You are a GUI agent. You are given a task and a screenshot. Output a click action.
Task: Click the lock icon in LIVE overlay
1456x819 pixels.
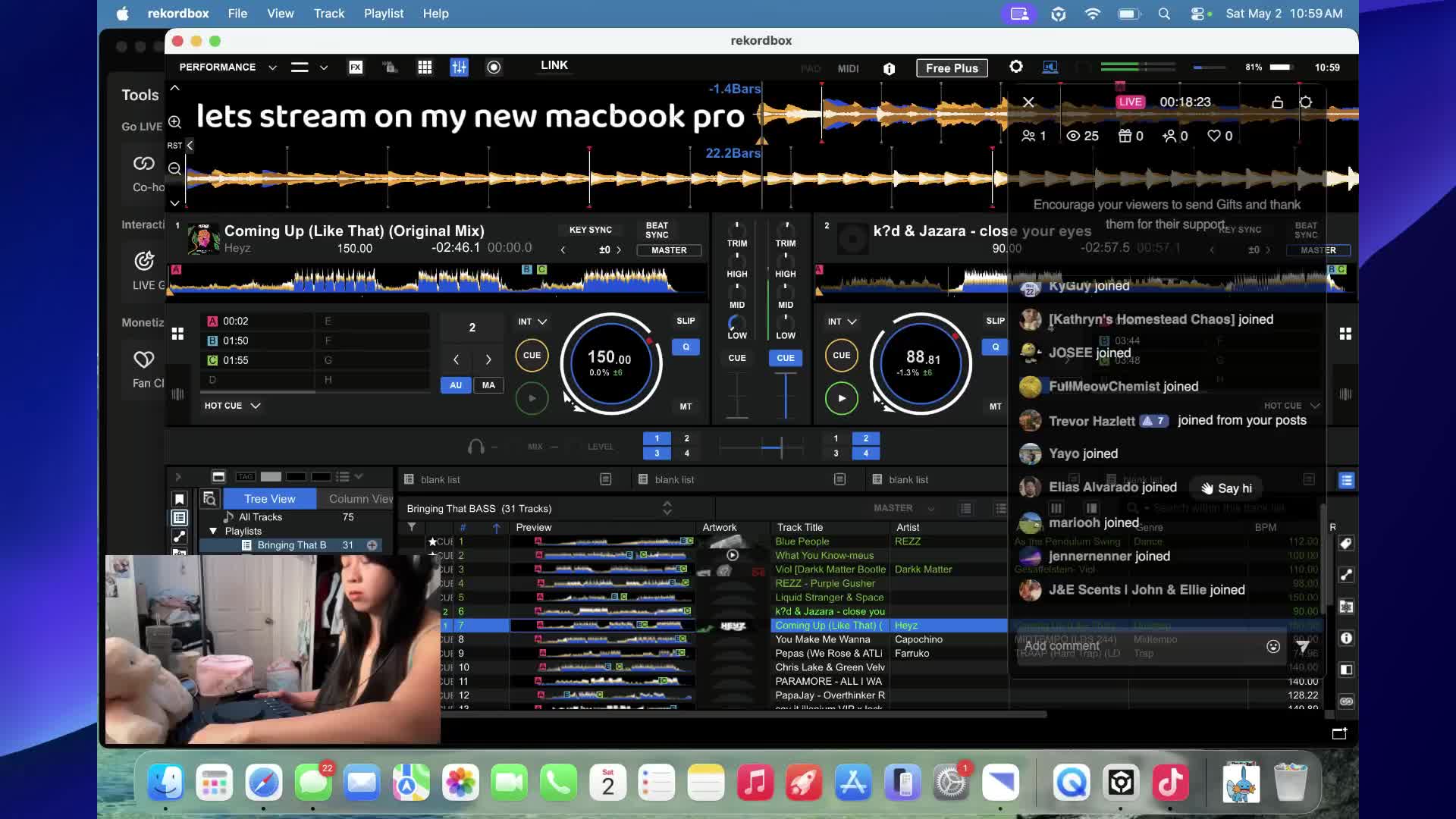(1277, 102)
